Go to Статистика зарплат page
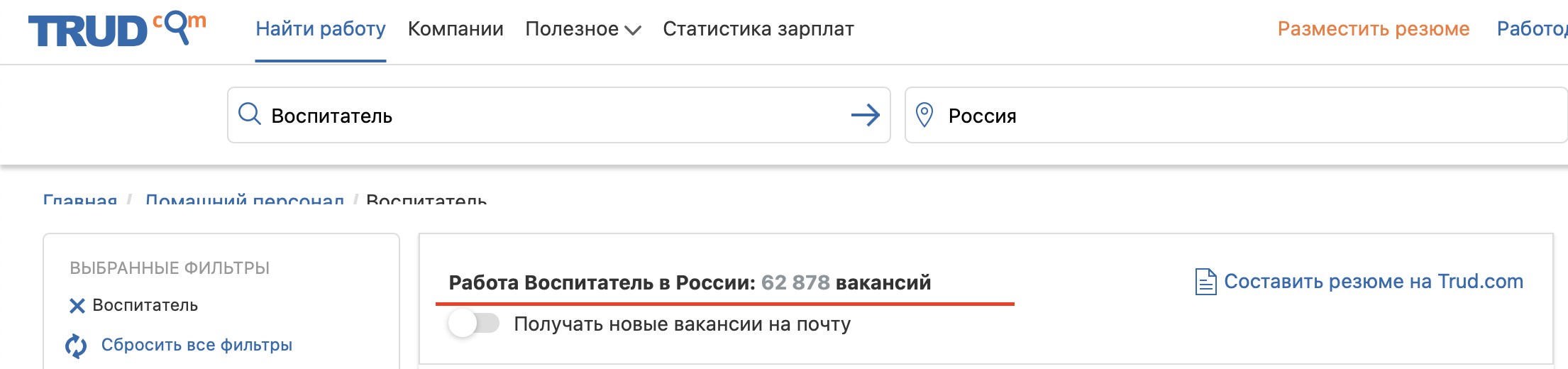 click(x=758, y=29)
